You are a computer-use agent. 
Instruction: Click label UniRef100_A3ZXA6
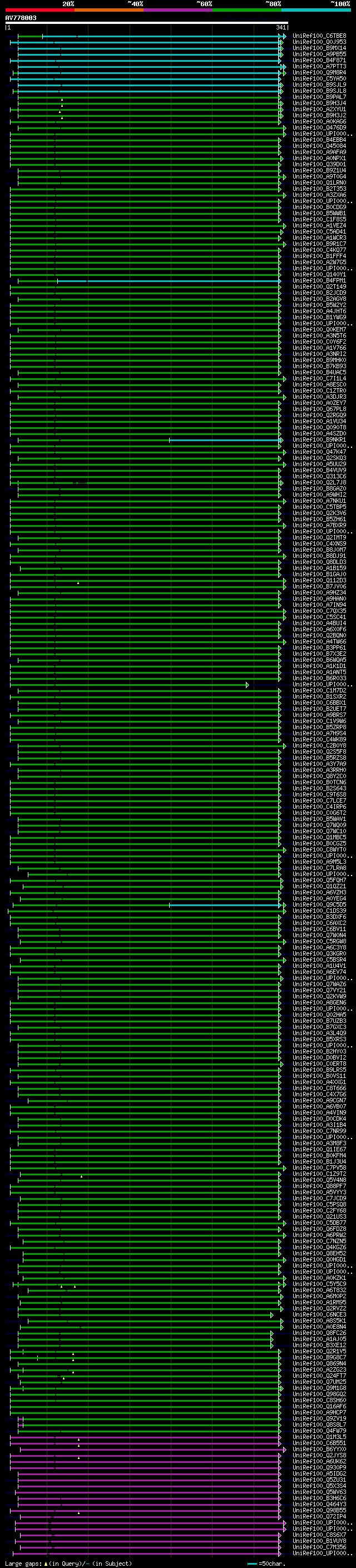[319, 195]
